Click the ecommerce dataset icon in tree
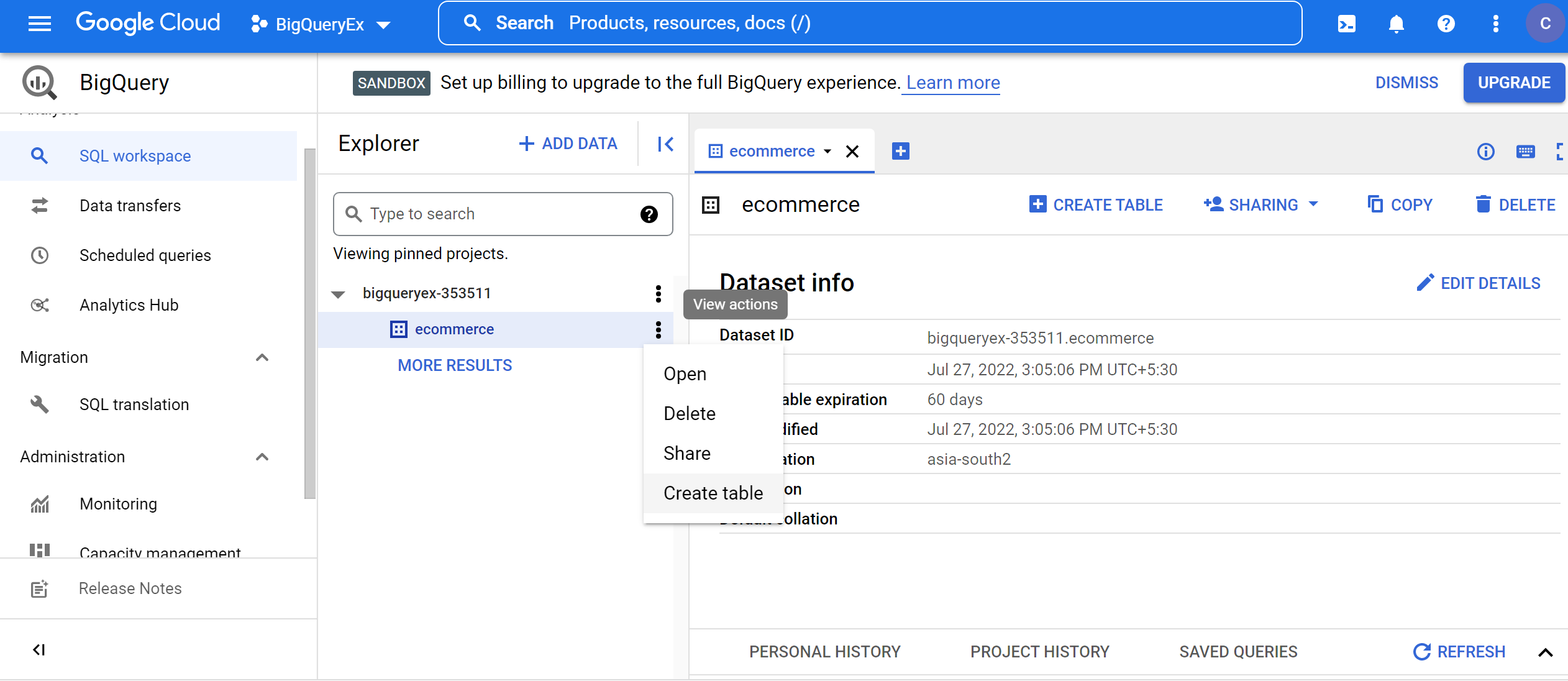1568x681 pixels. click(399, 329)
